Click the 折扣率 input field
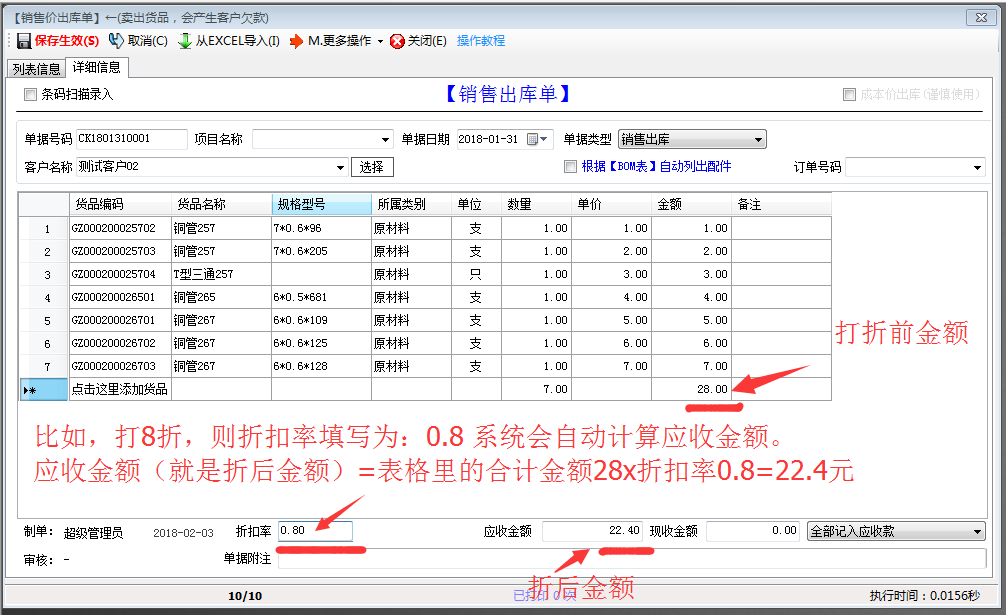This screenshot has width=1006, height=615. tap(314, 532)
